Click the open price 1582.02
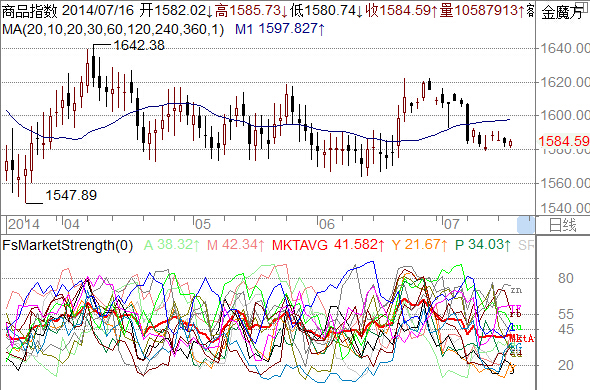The height and width of the screenshot is (390, 590). pos(179,11)
